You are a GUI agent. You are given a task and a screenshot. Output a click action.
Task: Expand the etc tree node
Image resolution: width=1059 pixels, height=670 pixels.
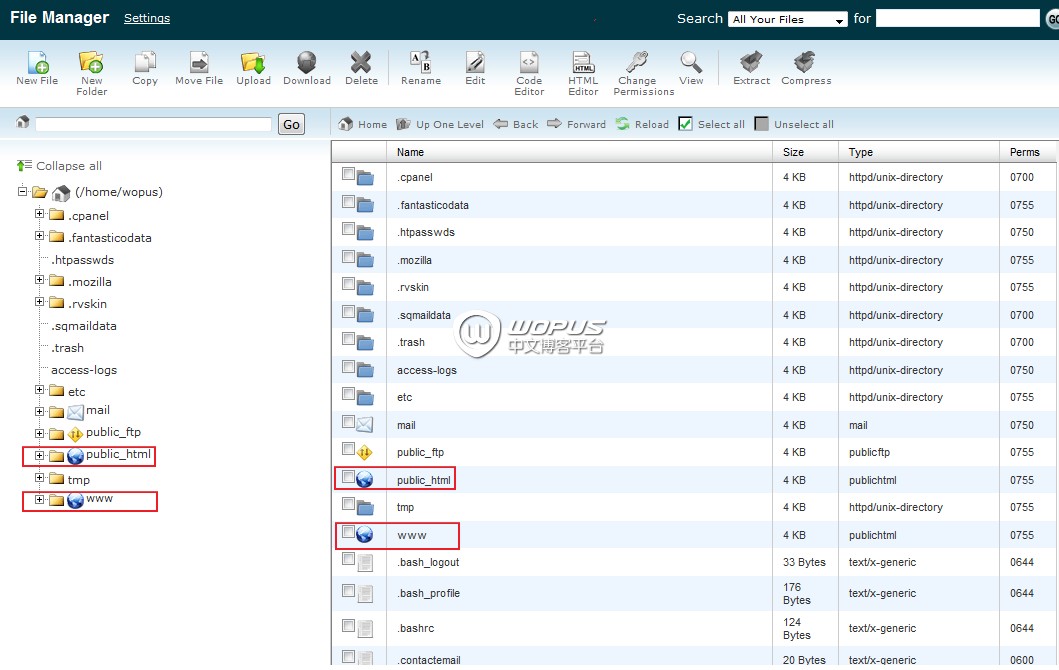pos(39,390)
